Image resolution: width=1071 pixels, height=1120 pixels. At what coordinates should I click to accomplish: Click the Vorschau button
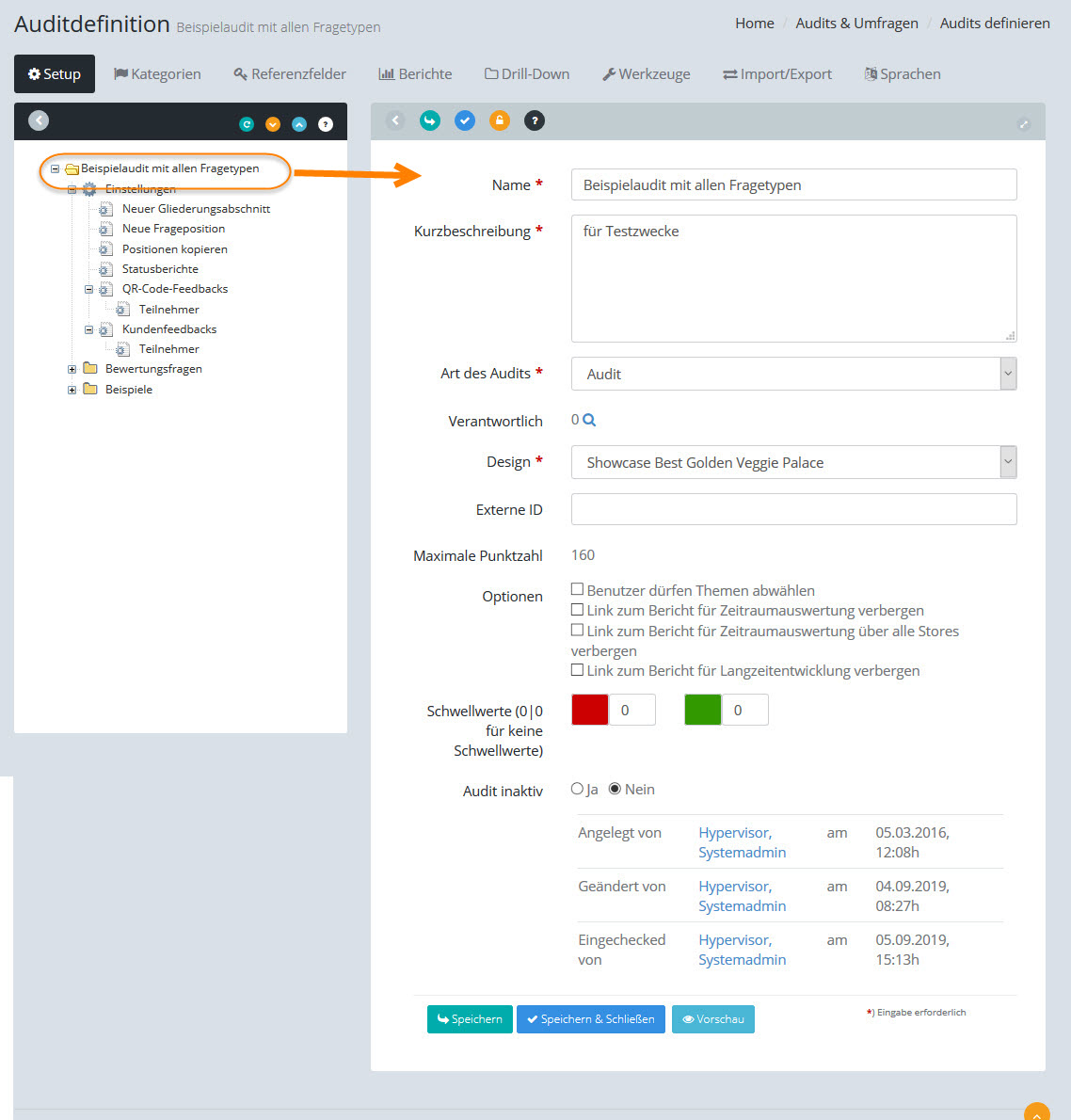click(x=712, y=1019)
